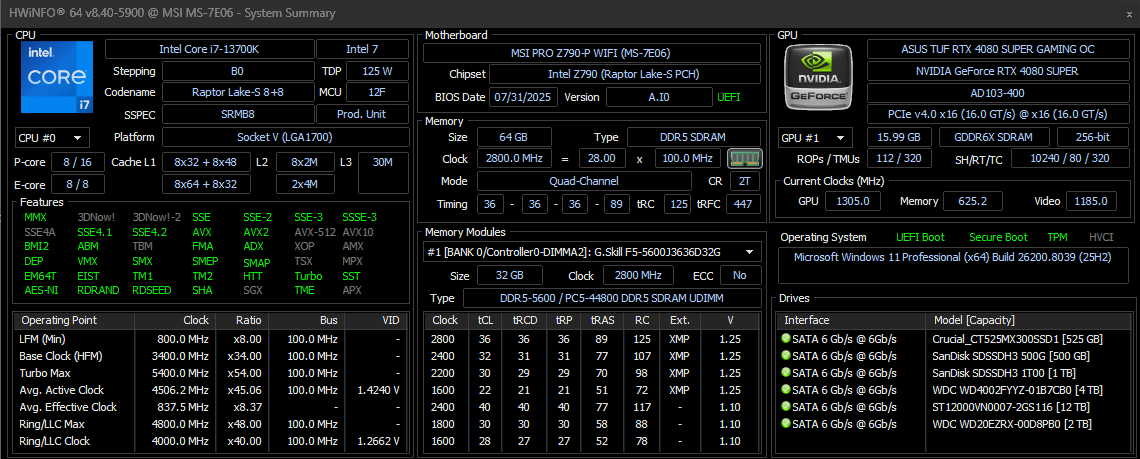Click the NVIDIA GeForce logo

pyautogui.click(x=819, y=77)
